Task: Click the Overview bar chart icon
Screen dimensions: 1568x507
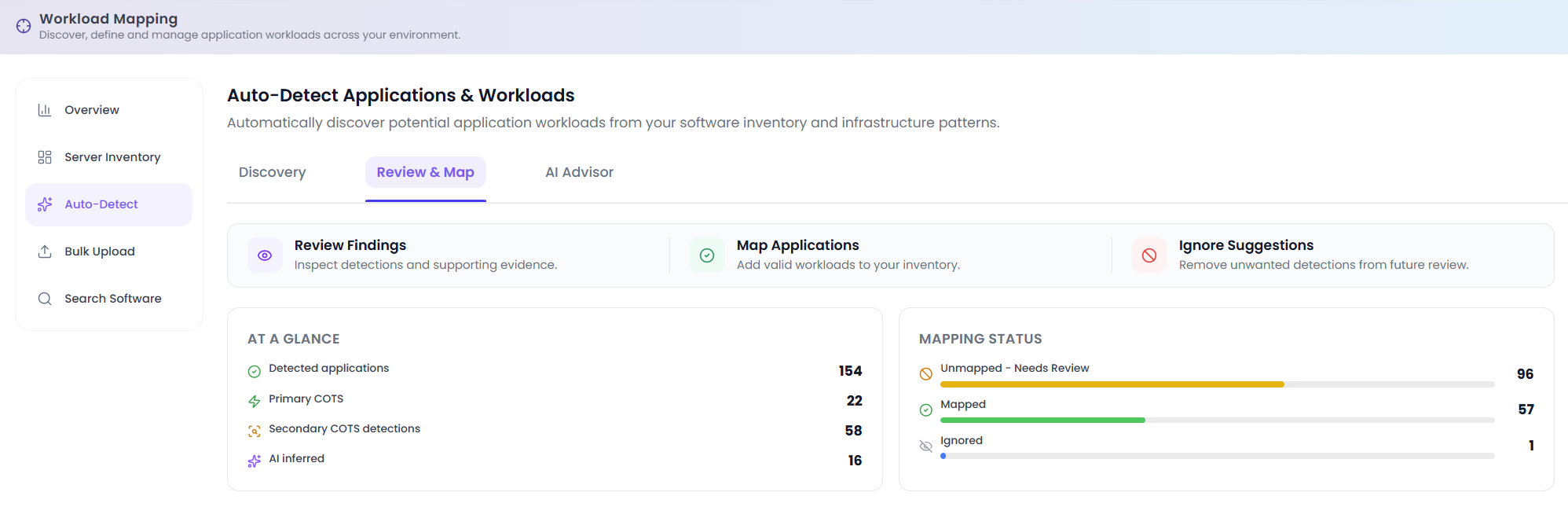Action: tap(45, 110)
